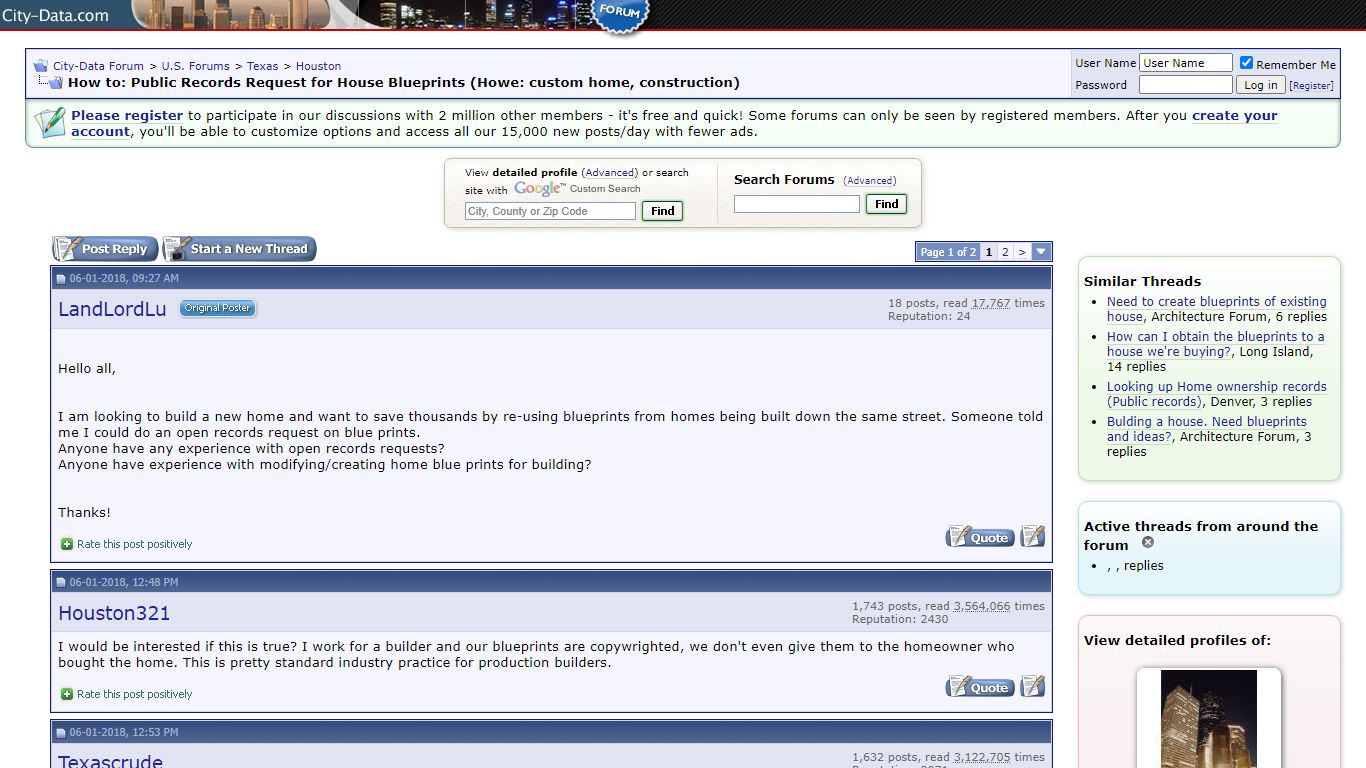Open the Register link beside Log in
This screenshot has height=768, width=1366.
1311,86
